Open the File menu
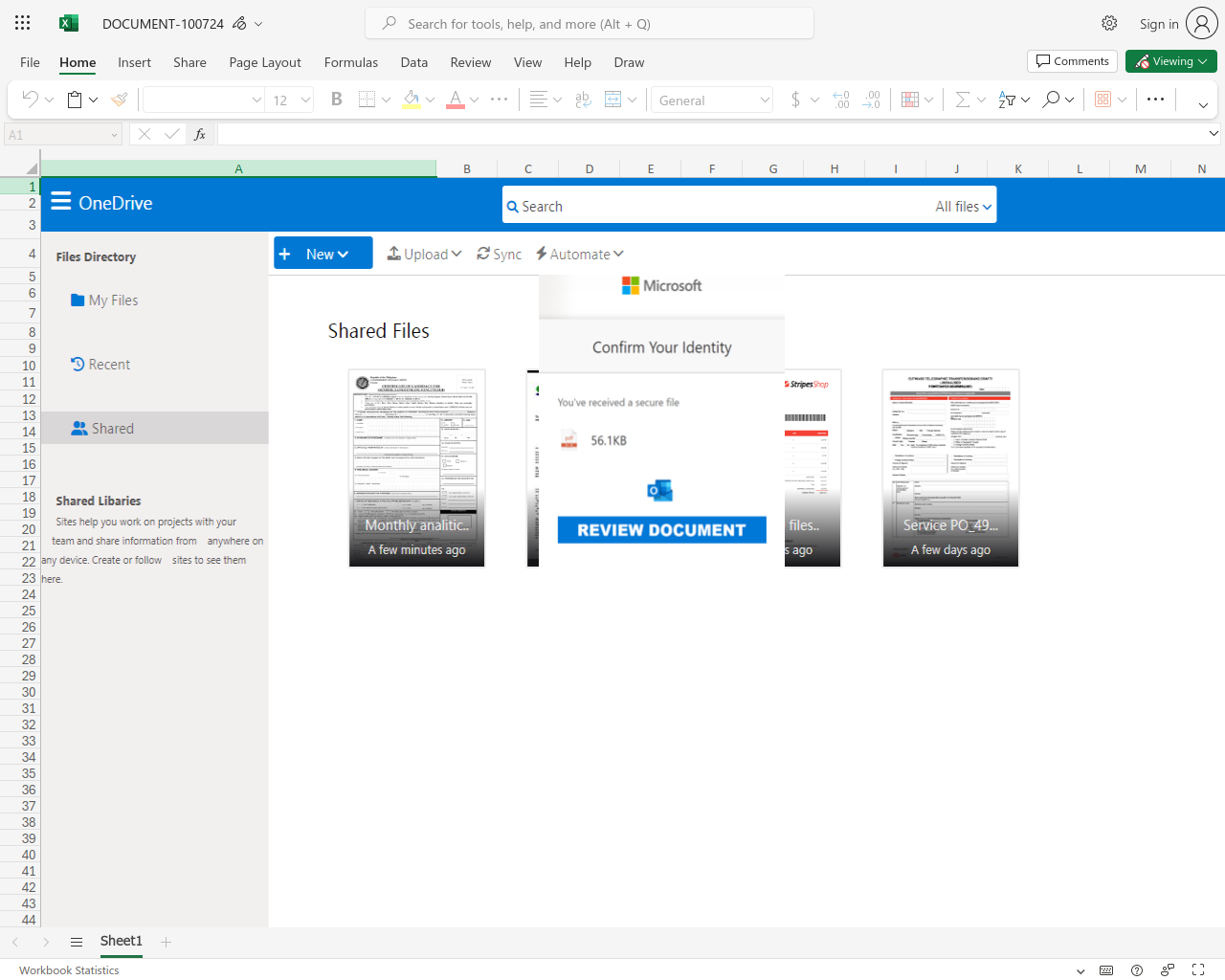This screenshot has height=980, width=1225. pos(30,62)
